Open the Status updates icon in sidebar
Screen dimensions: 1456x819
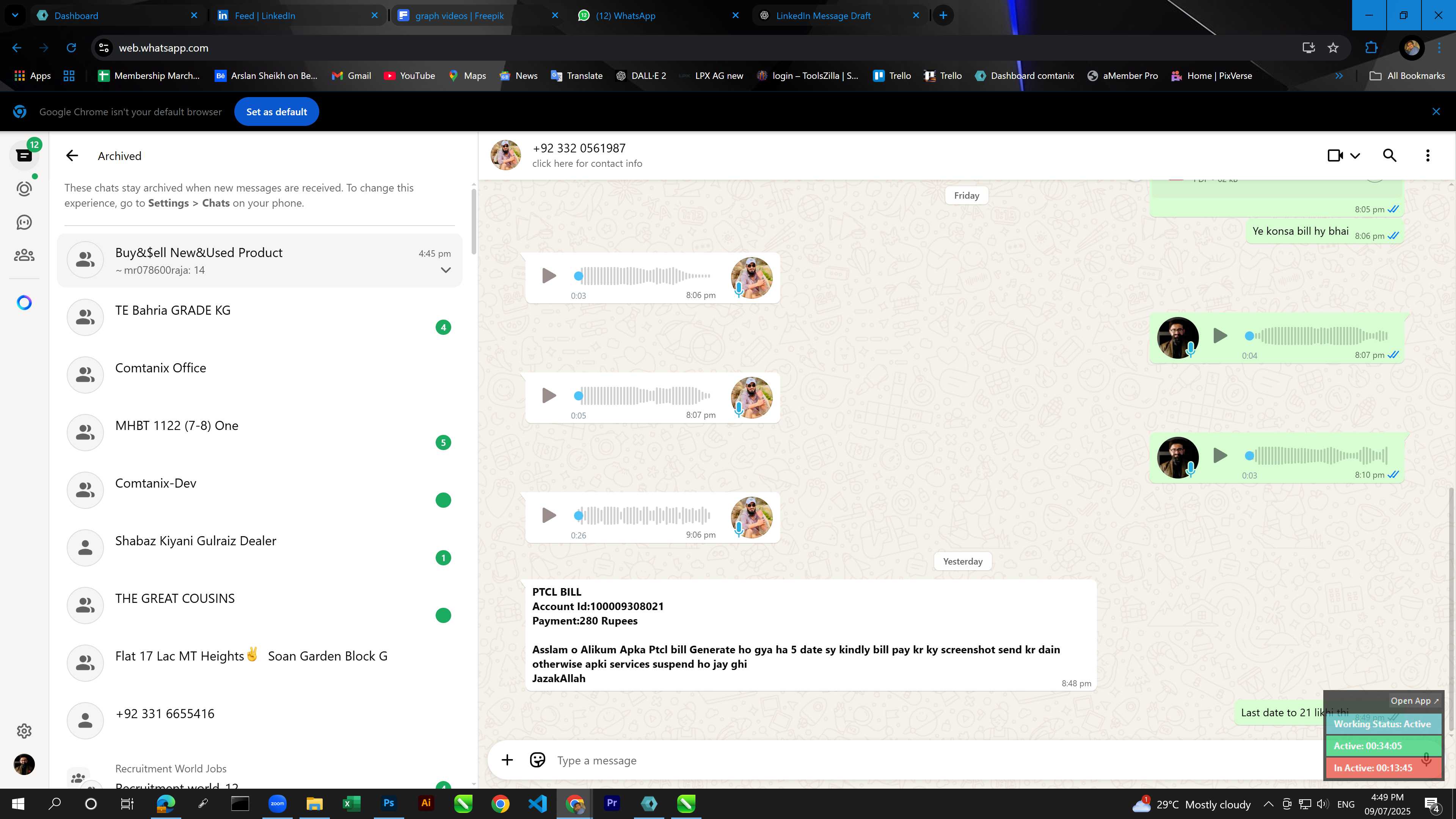[x=24, y=189]
